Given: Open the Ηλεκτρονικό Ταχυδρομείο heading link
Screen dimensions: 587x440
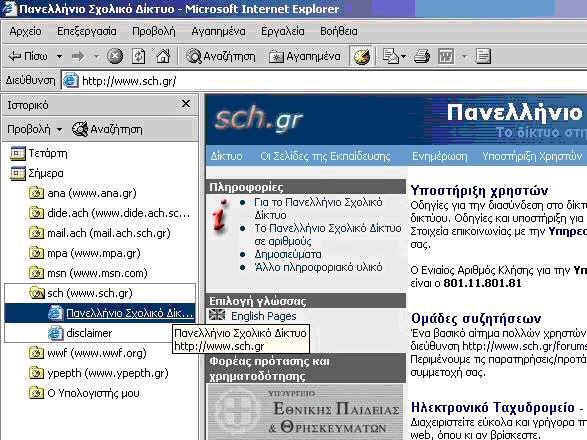Looking at the screenshot, I should click(x=493, y=407).
